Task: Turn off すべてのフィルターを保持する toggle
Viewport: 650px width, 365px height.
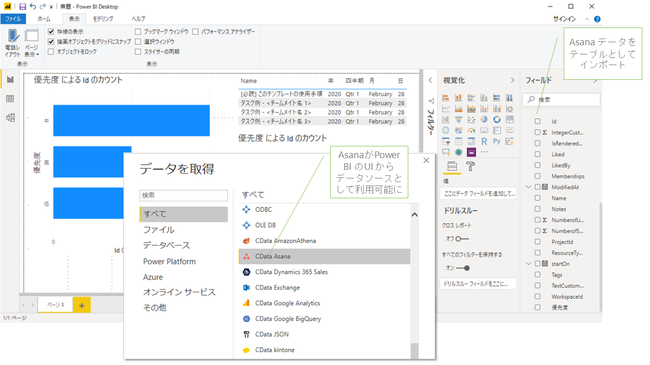Action: tap(463, 268)
